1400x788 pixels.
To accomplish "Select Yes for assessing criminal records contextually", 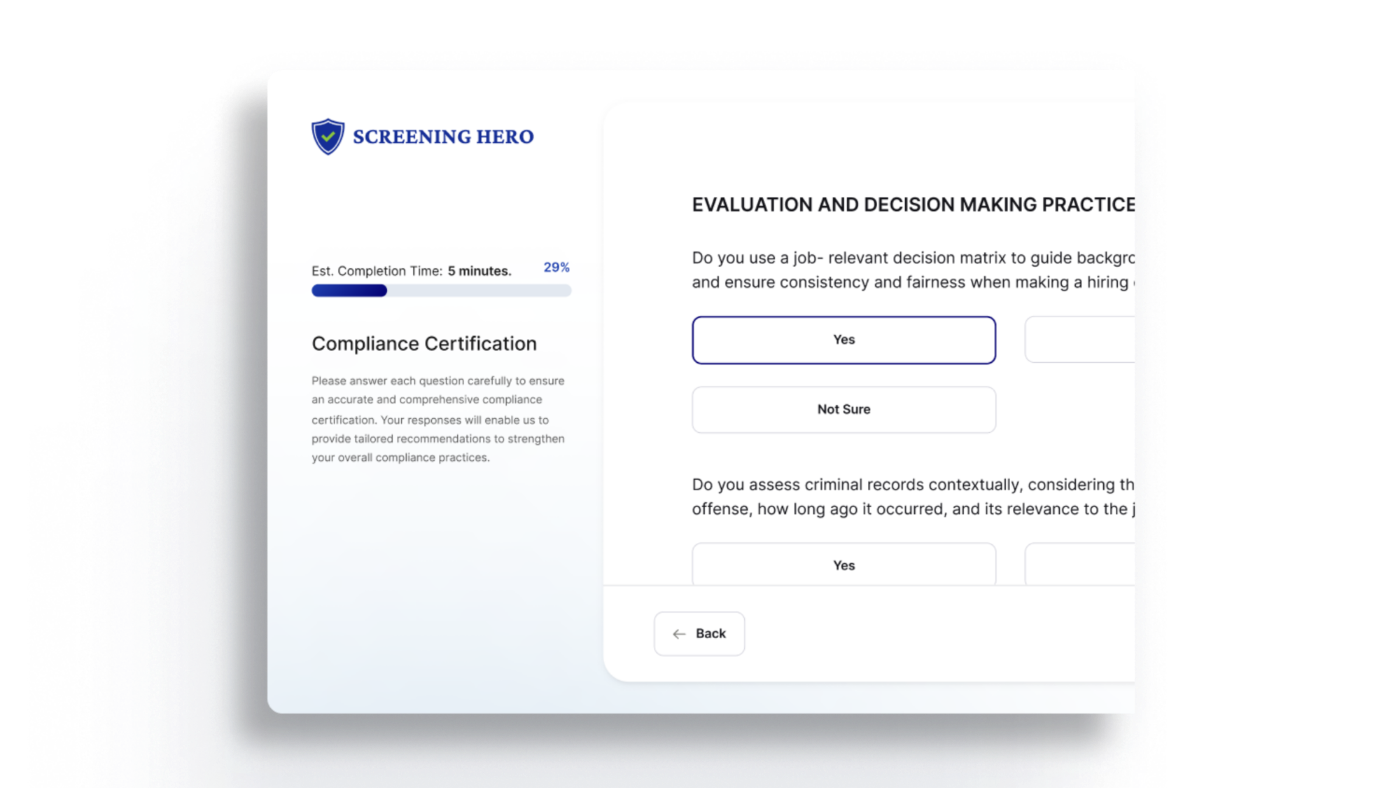I will pyautogui.click(x=843, y=565).
